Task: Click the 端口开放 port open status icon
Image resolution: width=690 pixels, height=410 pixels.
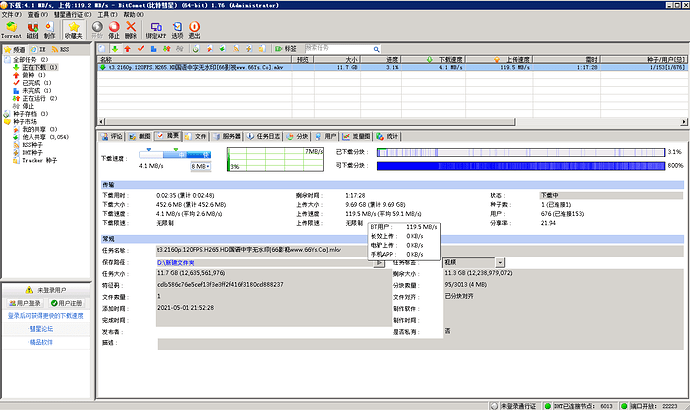Action: (624, 406)
